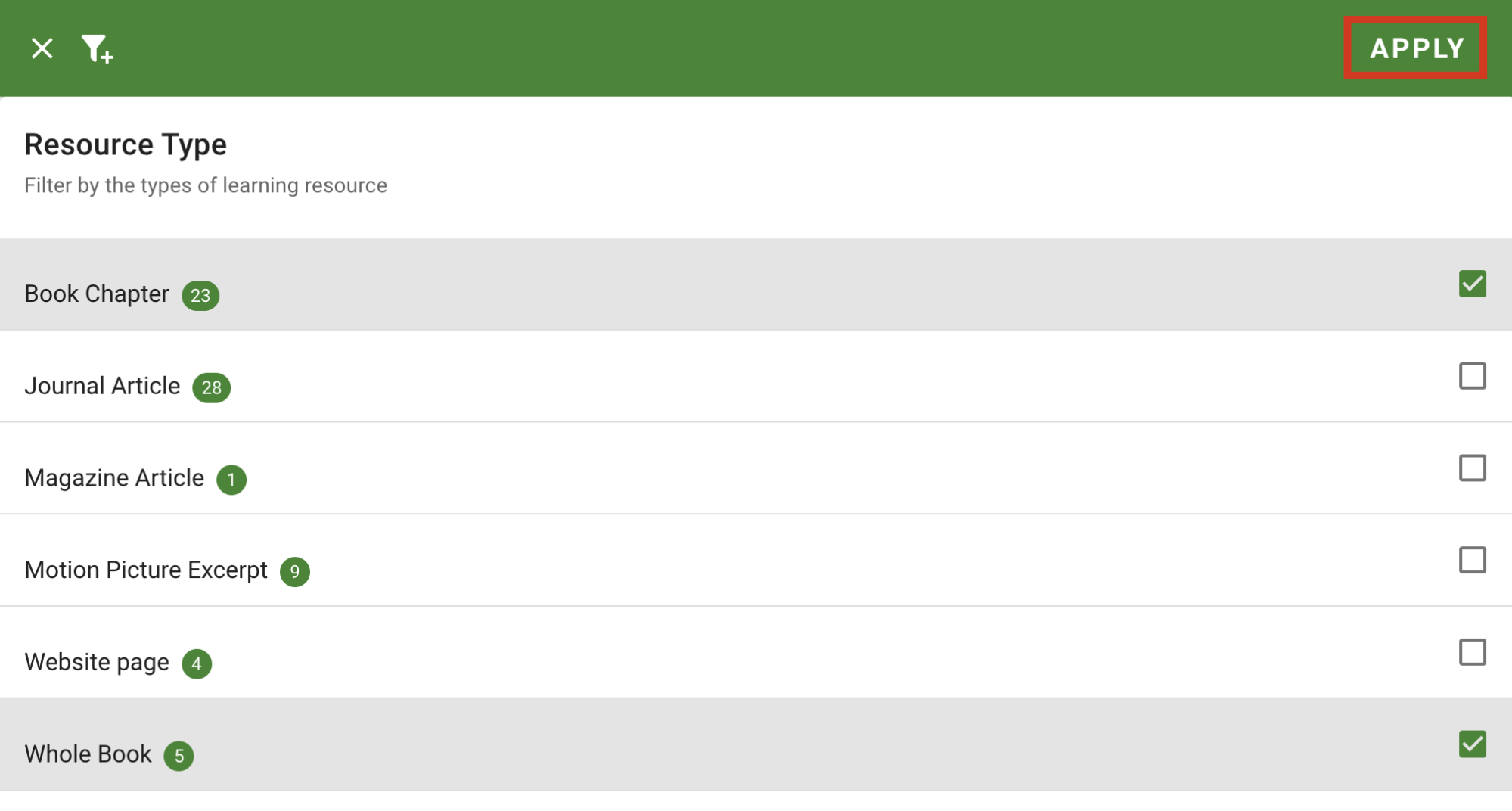Close the filter panel with X icon
The height and width of the screenshot is (811, 1512).
point(42,48)
